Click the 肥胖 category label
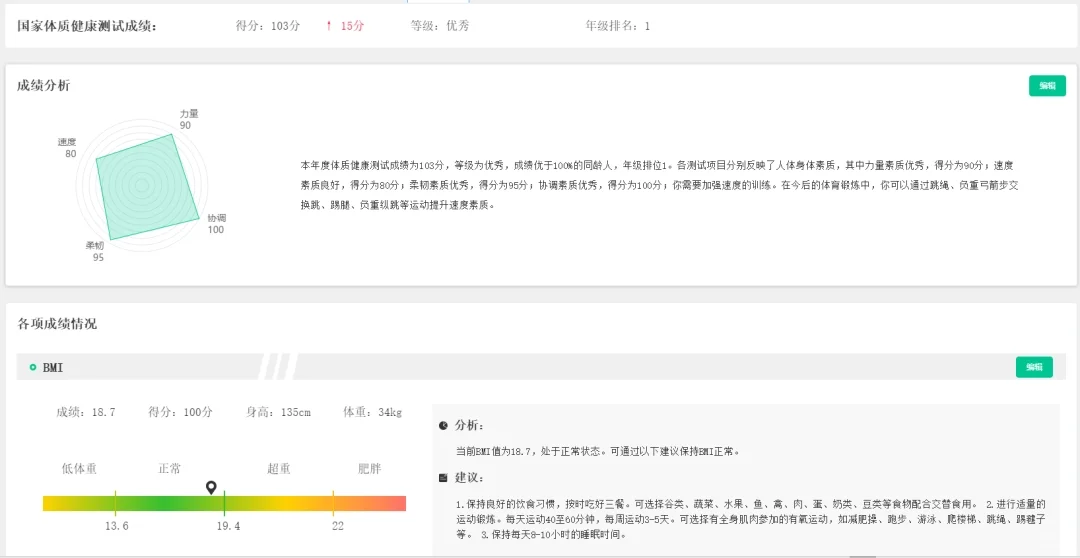1080x558 pixels. click(369, 469)
